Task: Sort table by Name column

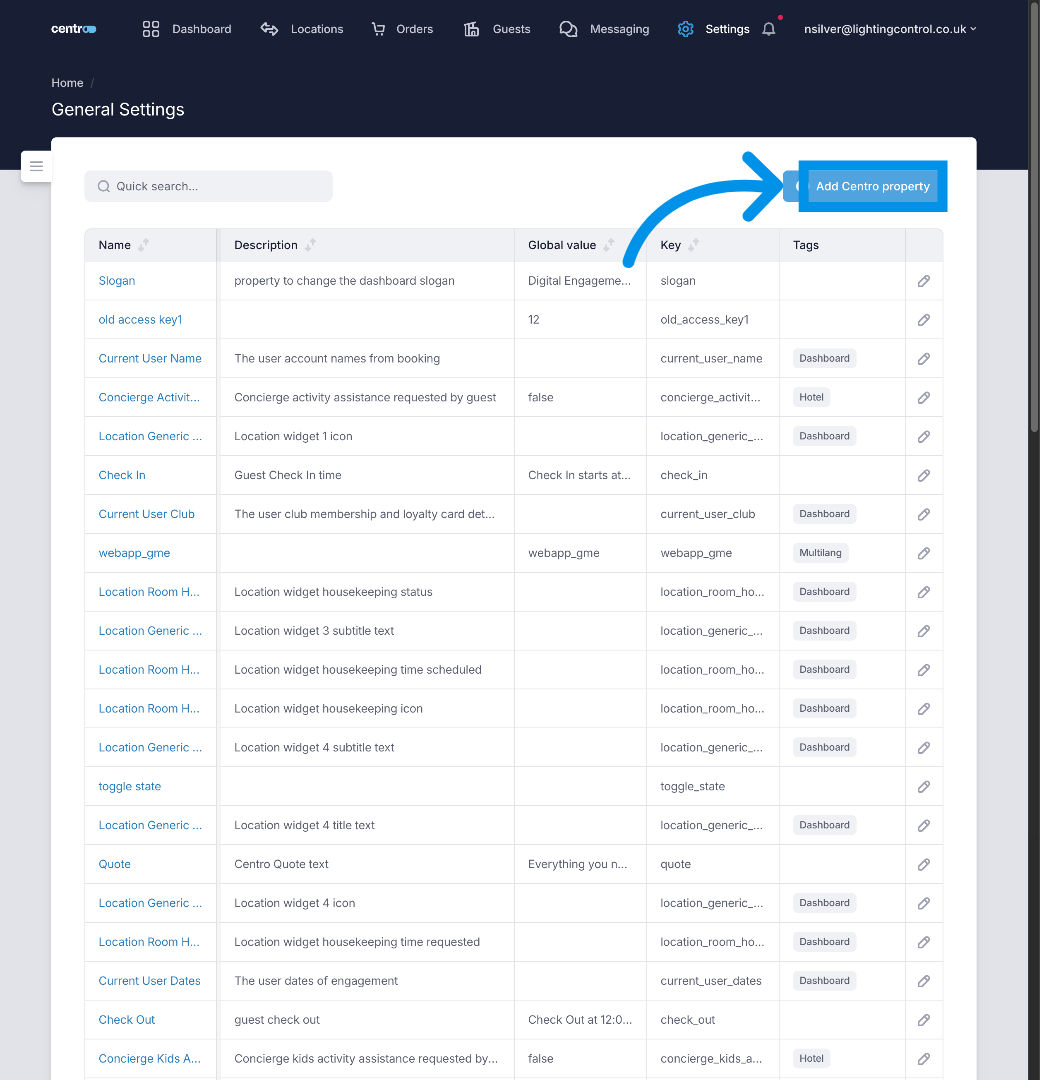Action: (144, 245)
